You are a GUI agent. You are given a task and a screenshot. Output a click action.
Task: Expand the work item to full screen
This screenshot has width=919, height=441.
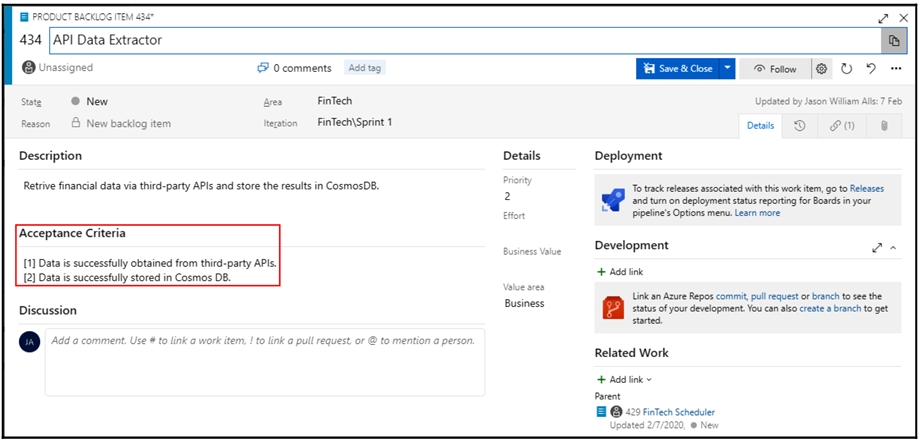[883, 18]
